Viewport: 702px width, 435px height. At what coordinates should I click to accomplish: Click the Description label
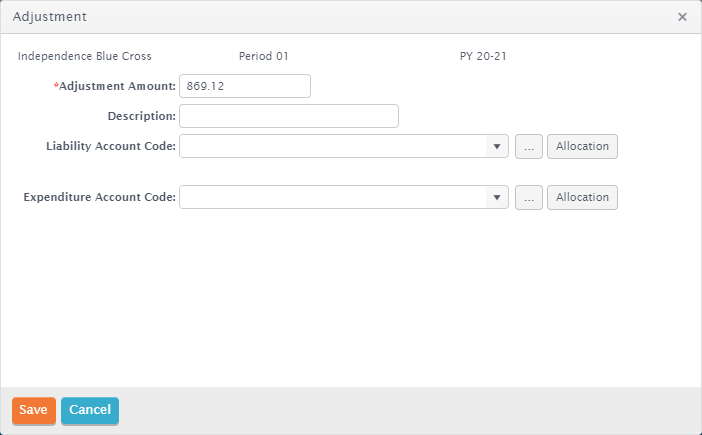[141, 116]
